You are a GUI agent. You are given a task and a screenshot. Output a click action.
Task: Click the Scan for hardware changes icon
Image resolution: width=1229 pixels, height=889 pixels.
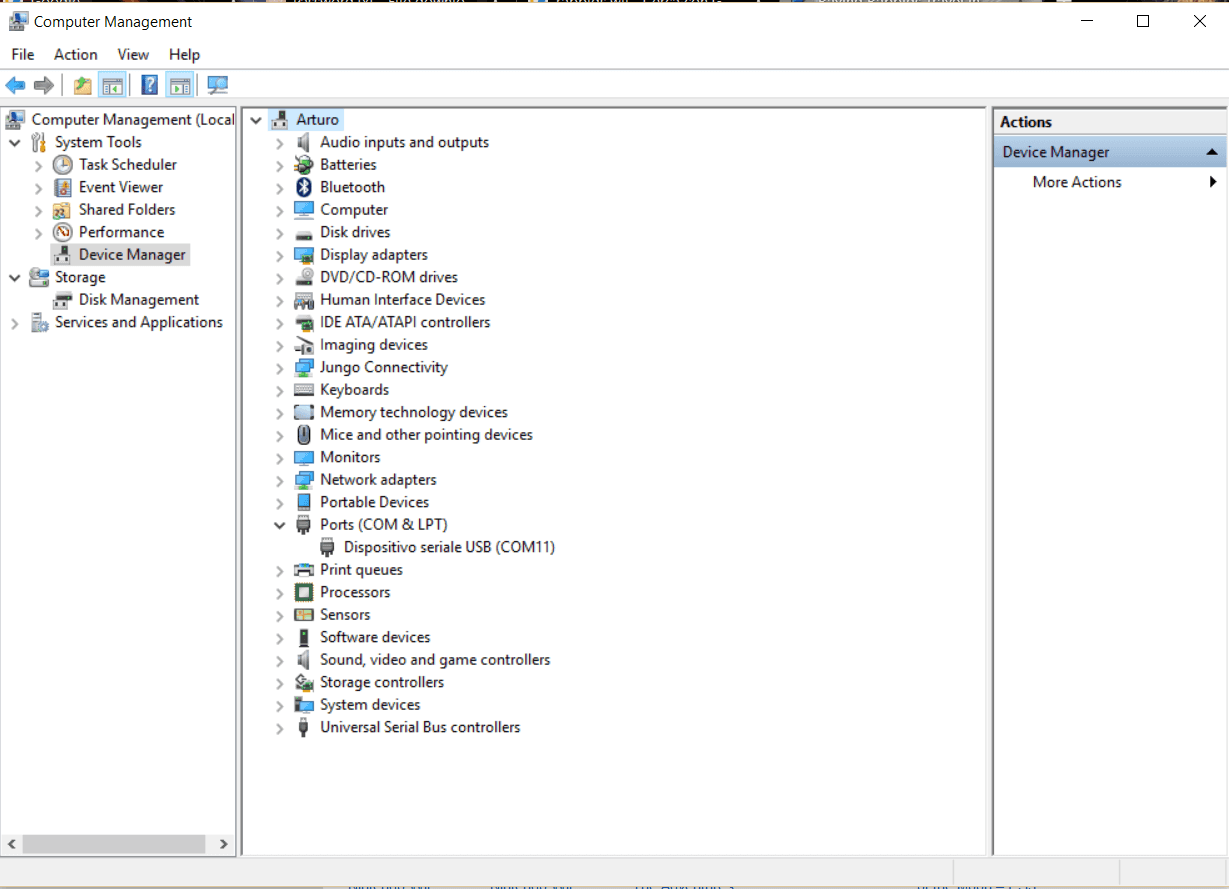coord(217,85)
